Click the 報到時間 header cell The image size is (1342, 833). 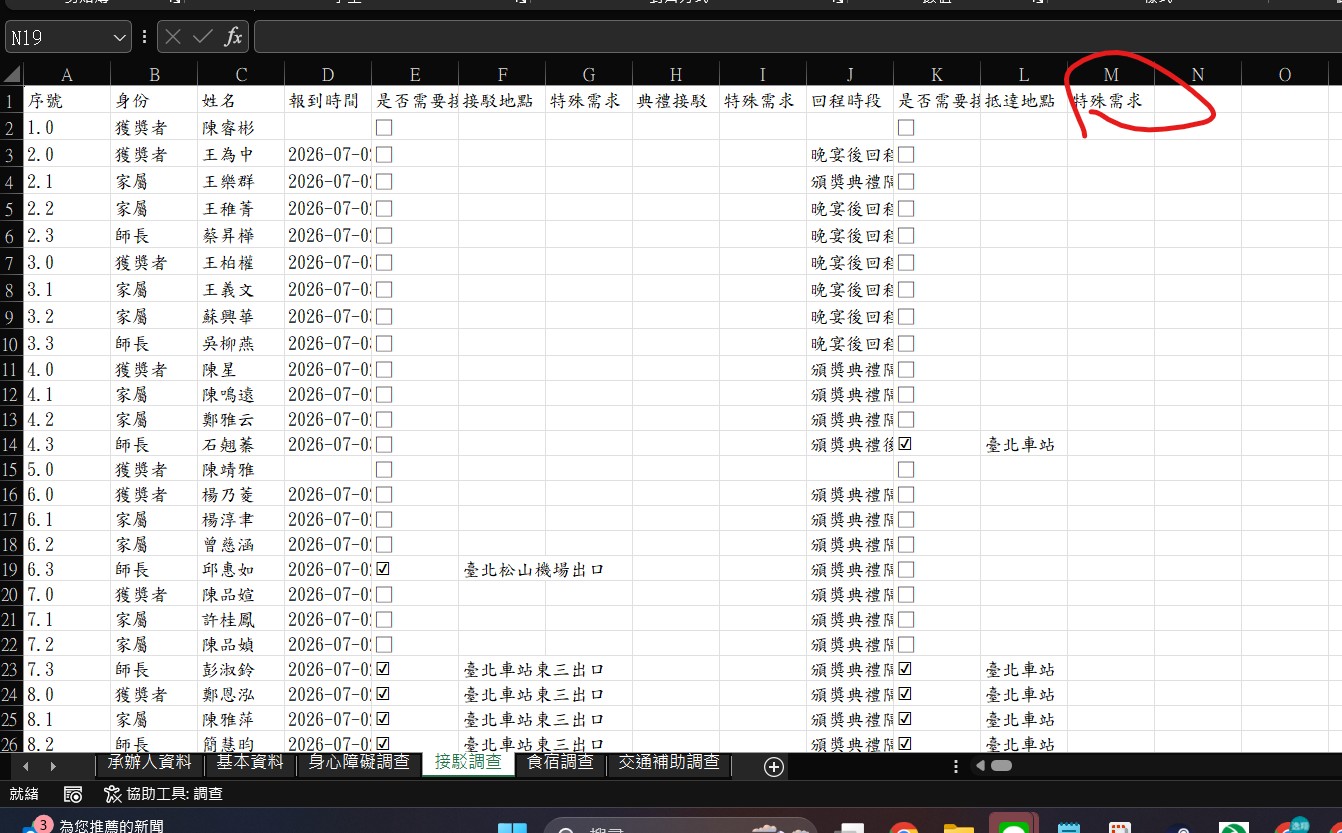(x=328, y=101)
